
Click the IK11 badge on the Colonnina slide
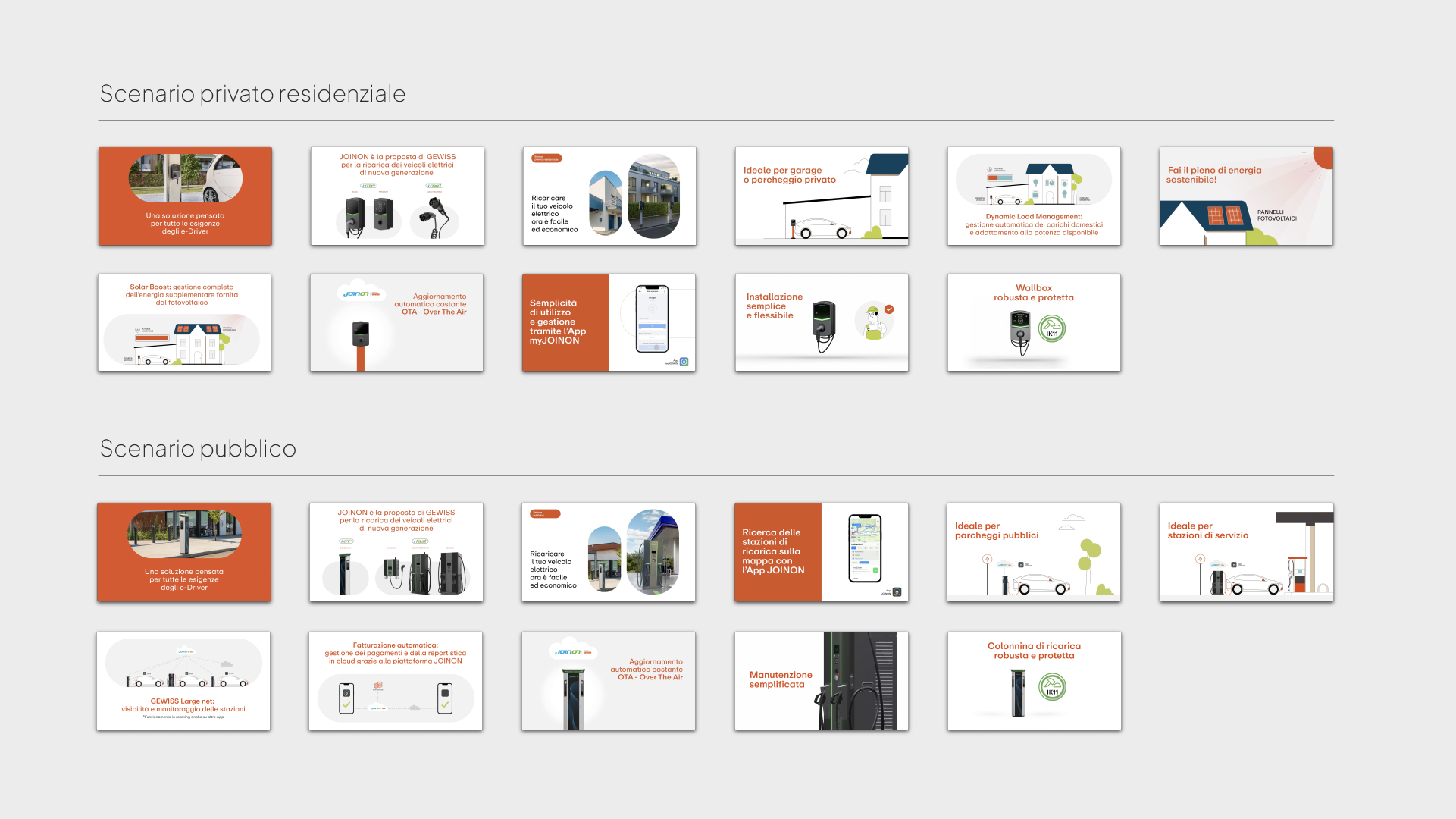(1052, 687)
